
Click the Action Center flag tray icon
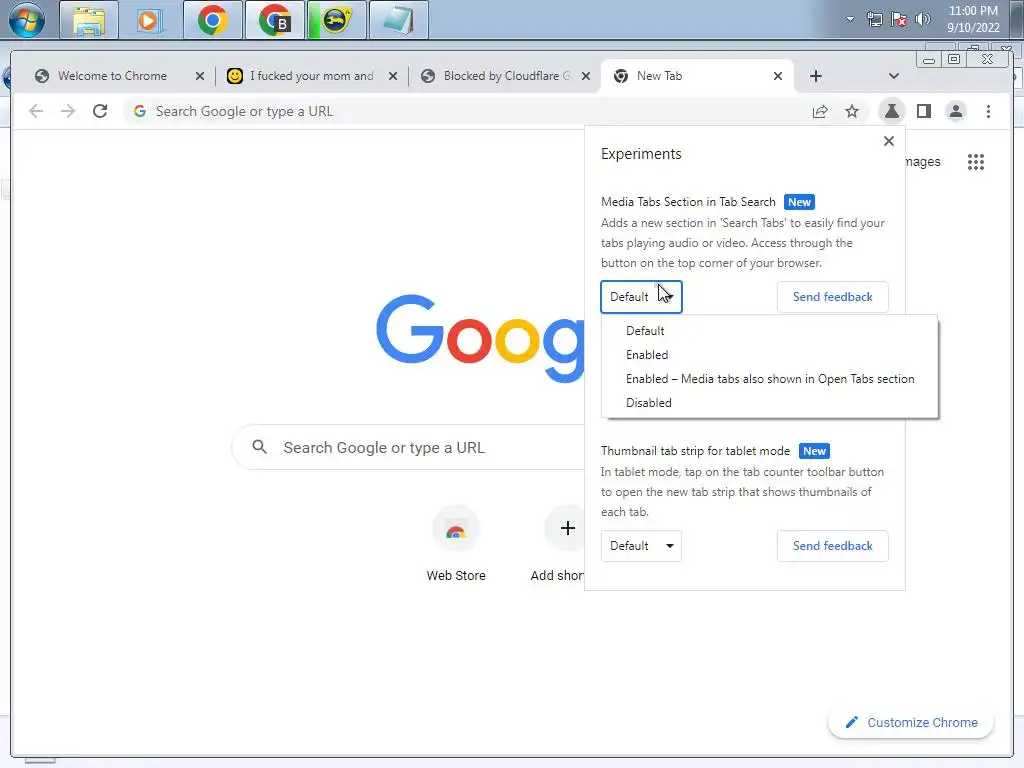899,19
